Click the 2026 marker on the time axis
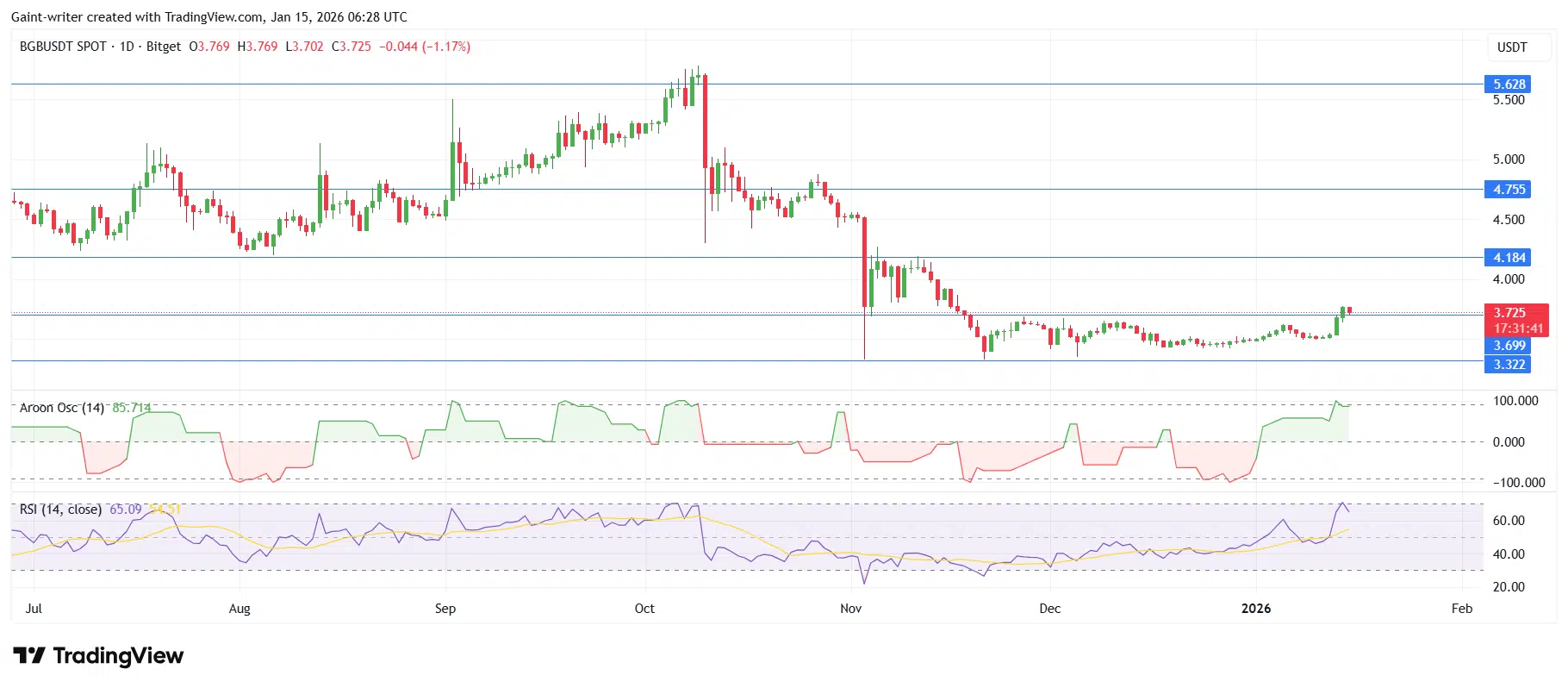The image size is (1568, 688). point(1256,609)
